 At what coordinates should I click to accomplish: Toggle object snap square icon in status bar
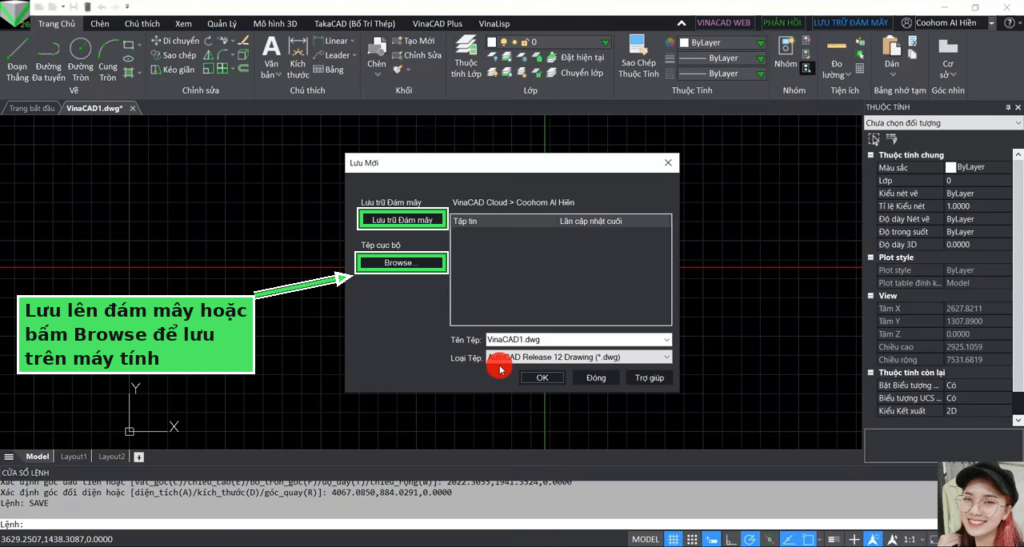(808, 539)
